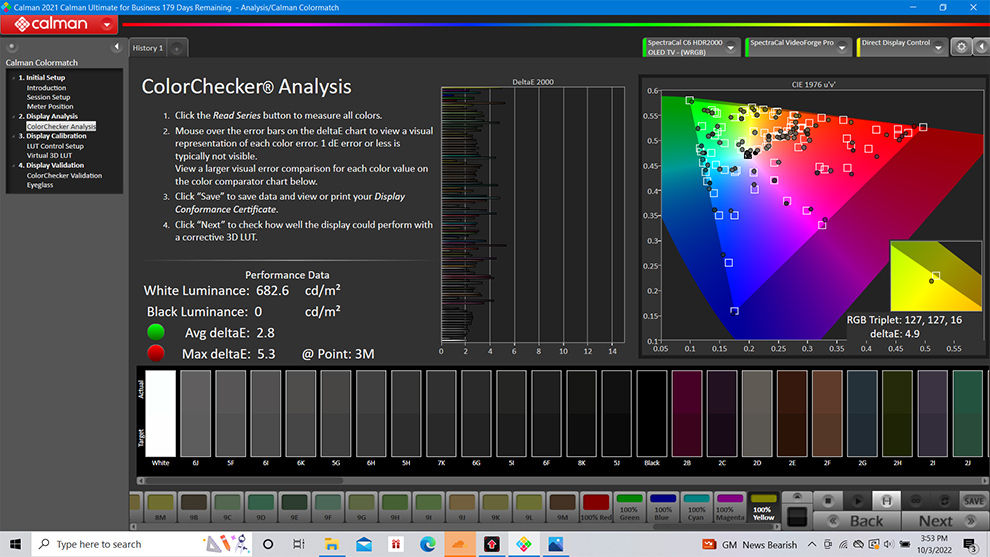The image size is (990, 557).
Task: Open the ColorChecker Validation page
Action: (64, 176)
